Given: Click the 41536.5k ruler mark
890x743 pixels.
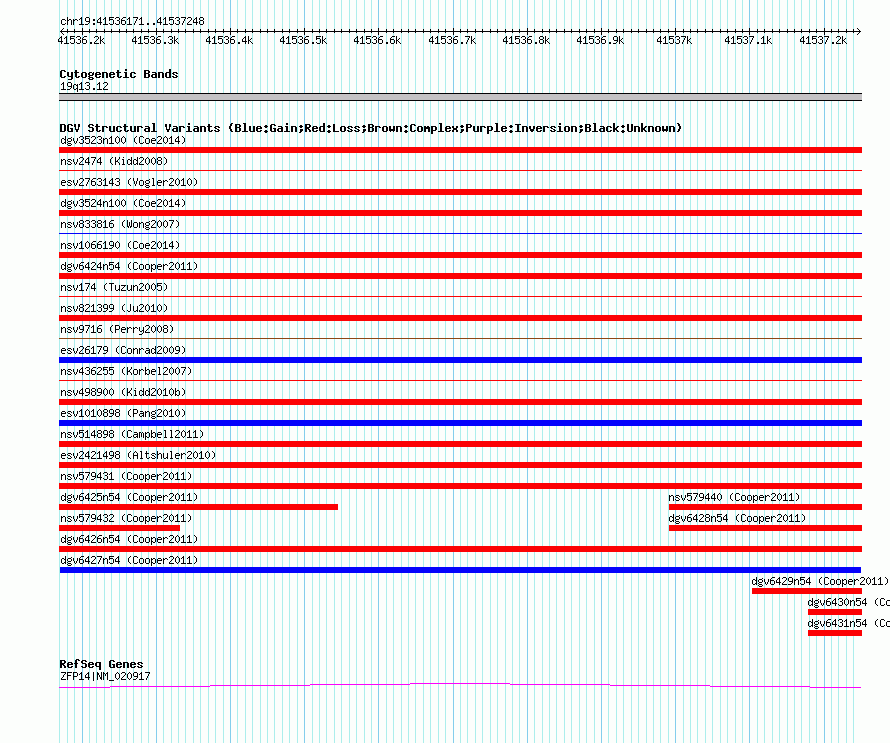Looking at the screenshot, I should point(303,40).
